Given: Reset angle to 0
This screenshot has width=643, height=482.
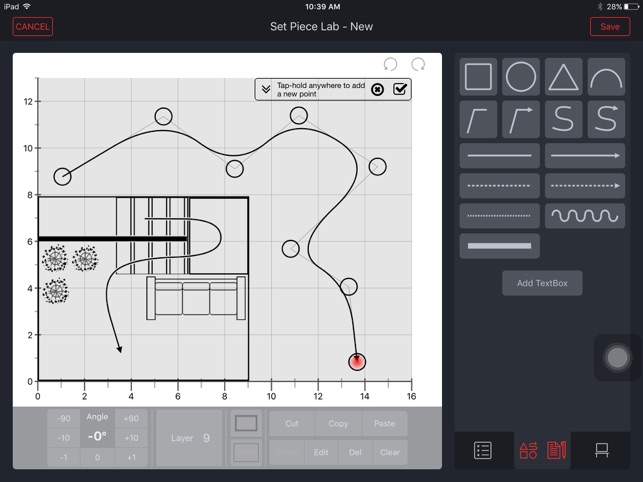Looking at the screenshot, I should (97, 457).
